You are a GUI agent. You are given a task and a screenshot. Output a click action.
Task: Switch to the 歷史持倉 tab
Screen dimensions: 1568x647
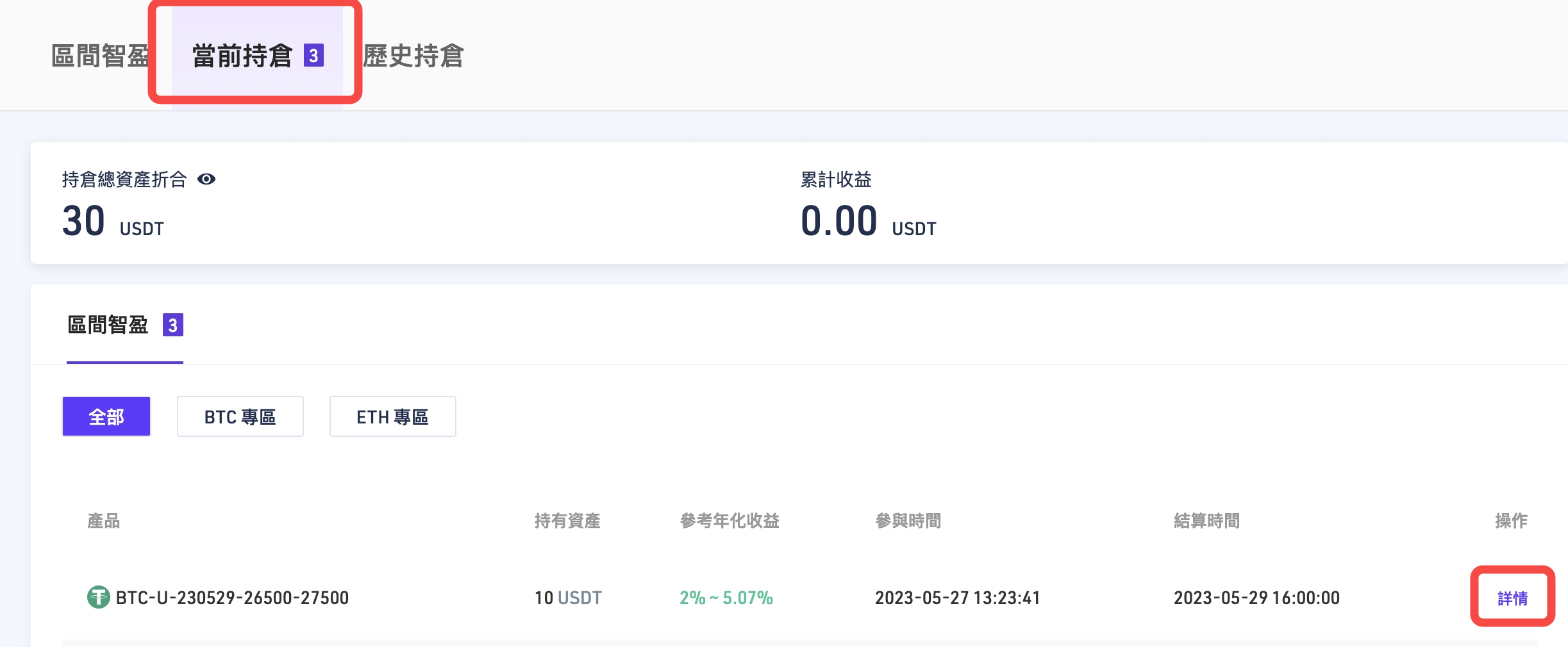(x=413, y=56)
